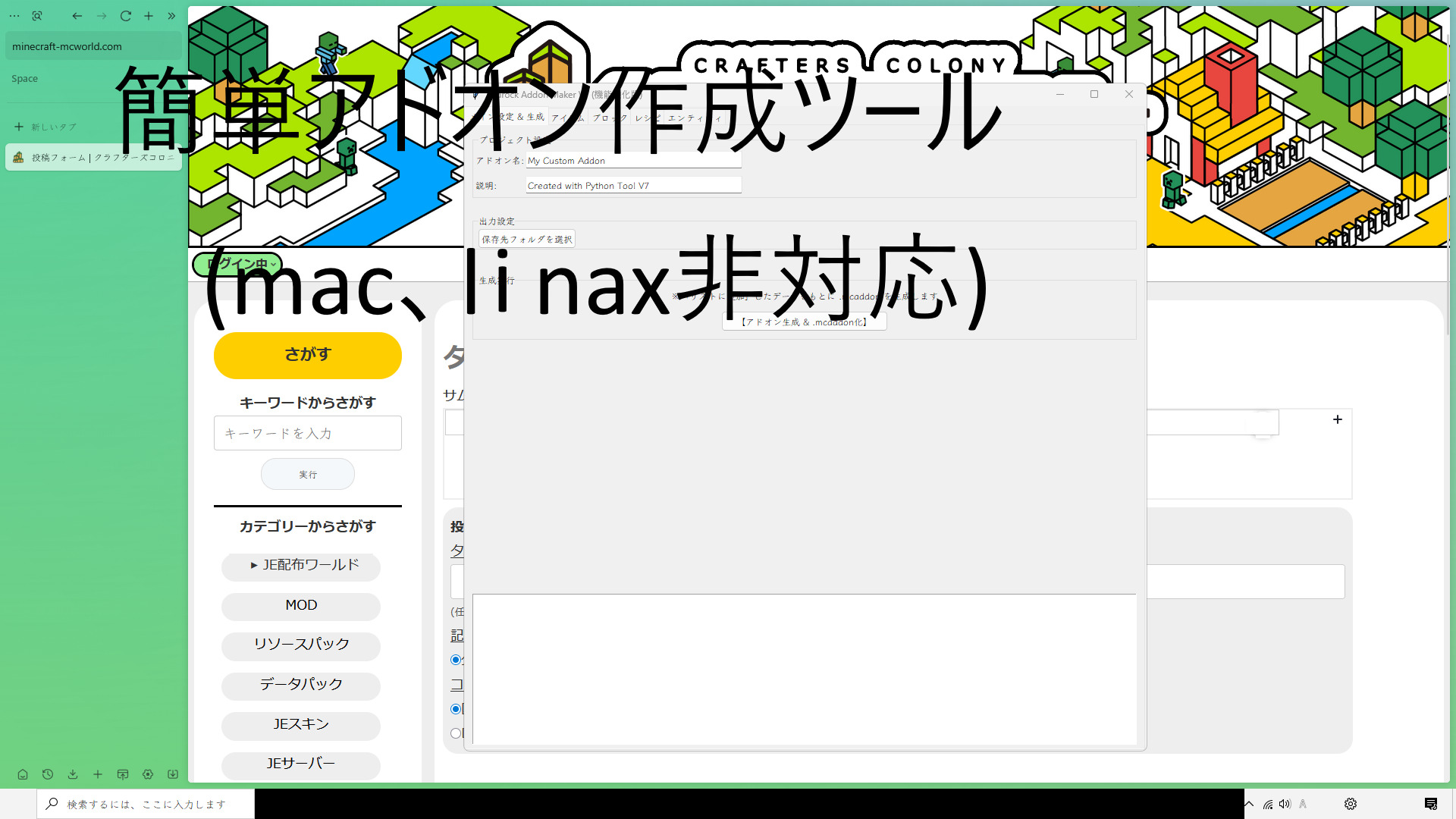The height and width of the screenshot is (819, 1456).
Task: Click the browser back arrow icon
Action: click(x=77, y=16)
